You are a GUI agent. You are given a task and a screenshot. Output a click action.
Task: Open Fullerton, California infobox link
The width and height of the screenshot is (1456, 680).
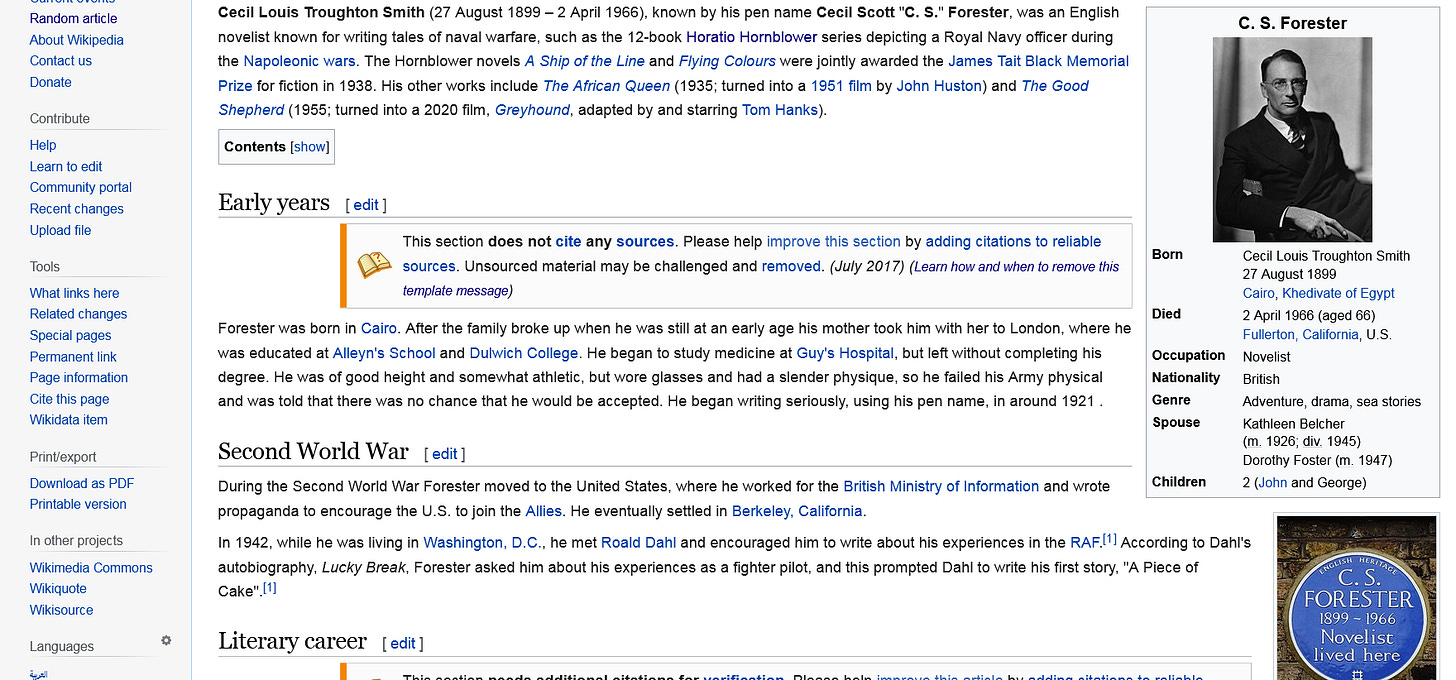coord(1300,334)
